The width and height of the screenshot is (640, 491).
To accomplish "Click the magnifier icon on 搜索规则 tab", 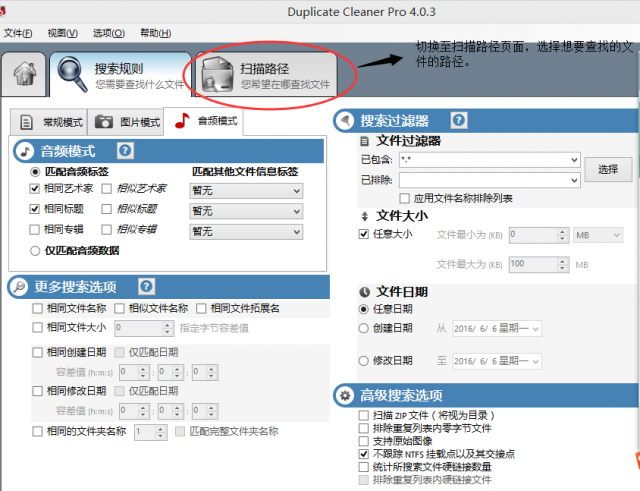I will [x=72, y=74].
